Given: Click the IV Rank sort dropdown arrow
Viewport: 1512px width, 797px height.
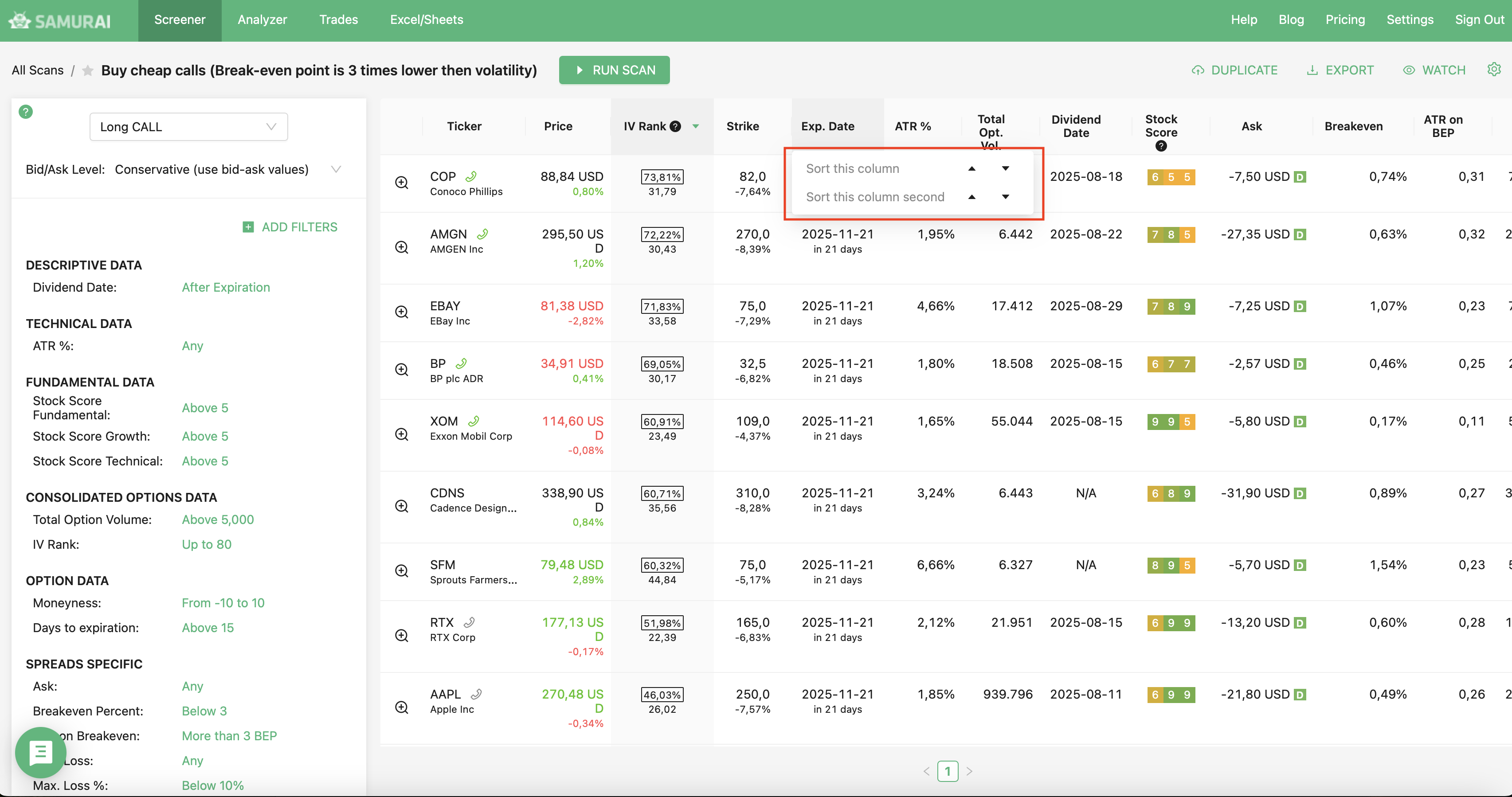Looking at the screenshot, I should [696, 126].
